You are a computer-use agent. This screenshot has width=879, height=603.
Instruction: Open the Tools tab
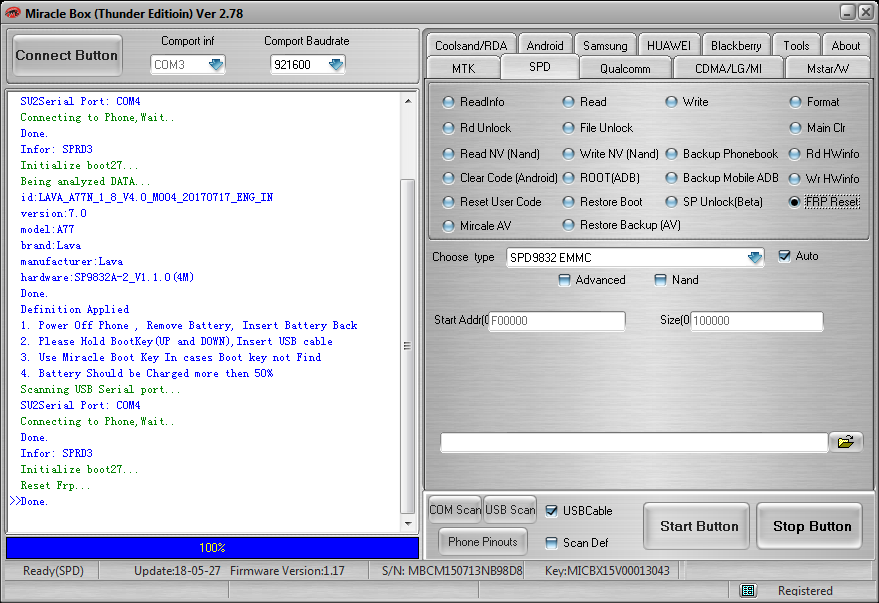[x=796, y=45]
